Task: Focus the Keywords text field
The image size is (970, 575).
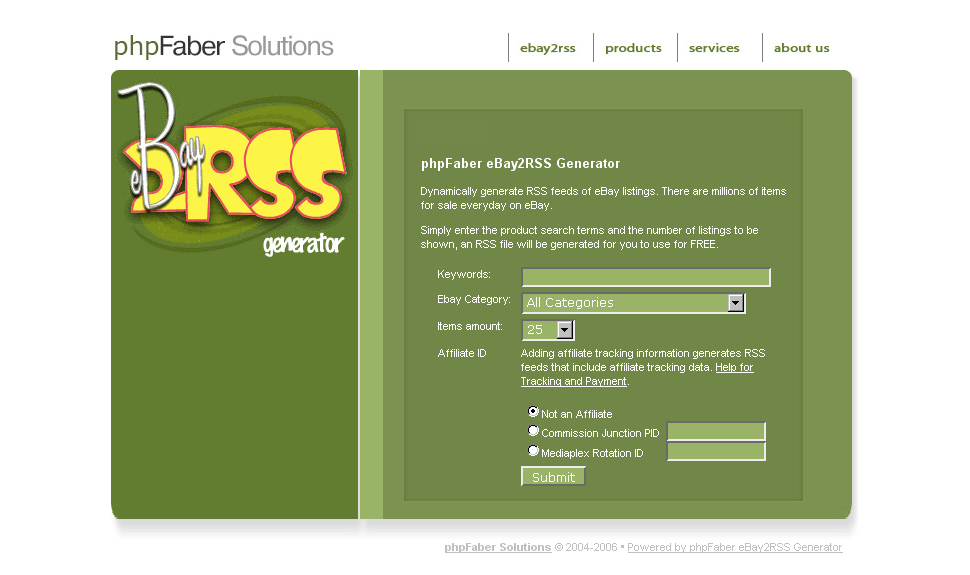Action: coord(646,277)
